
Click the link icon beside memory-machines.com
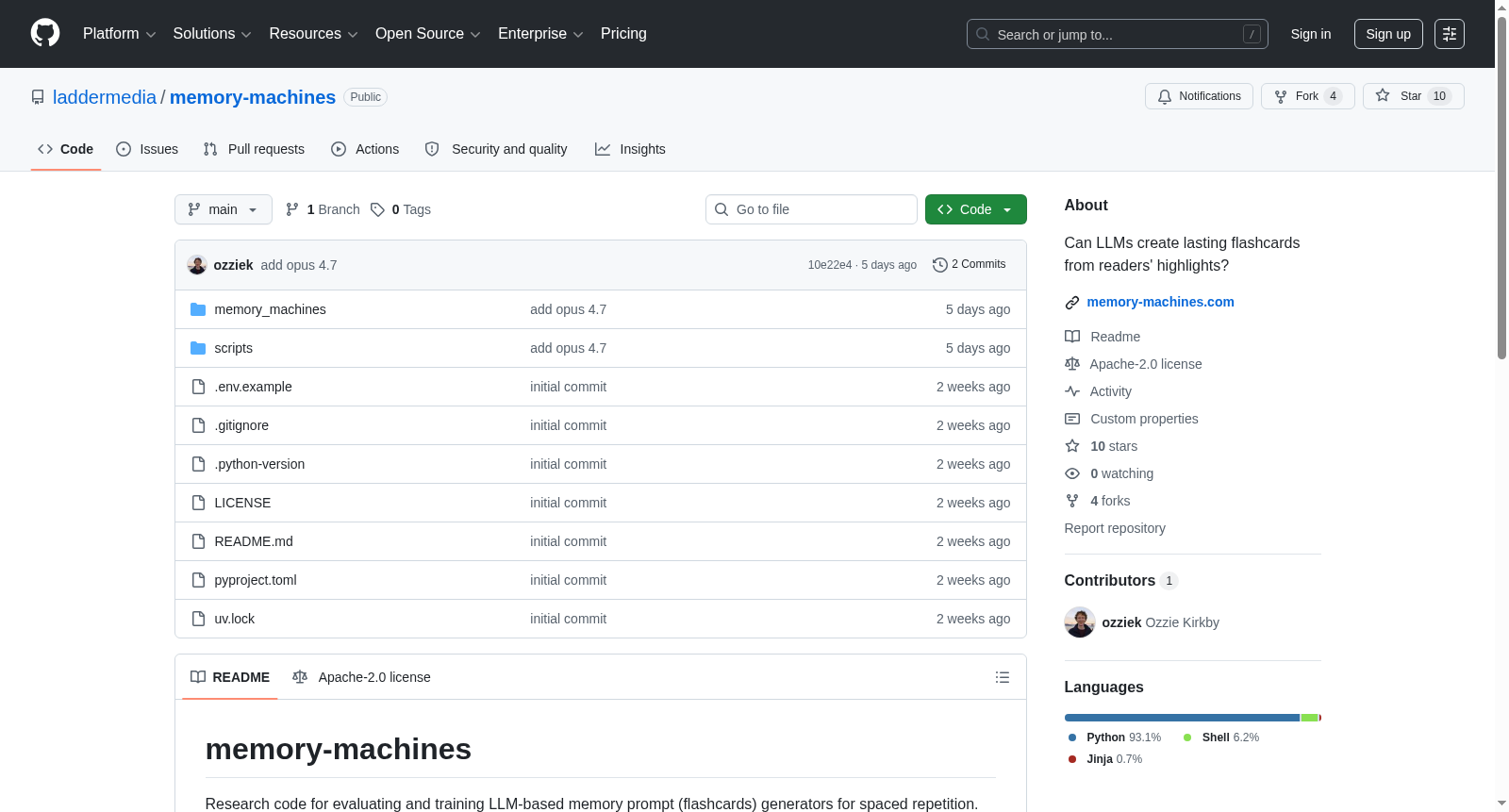(1072, 303)
